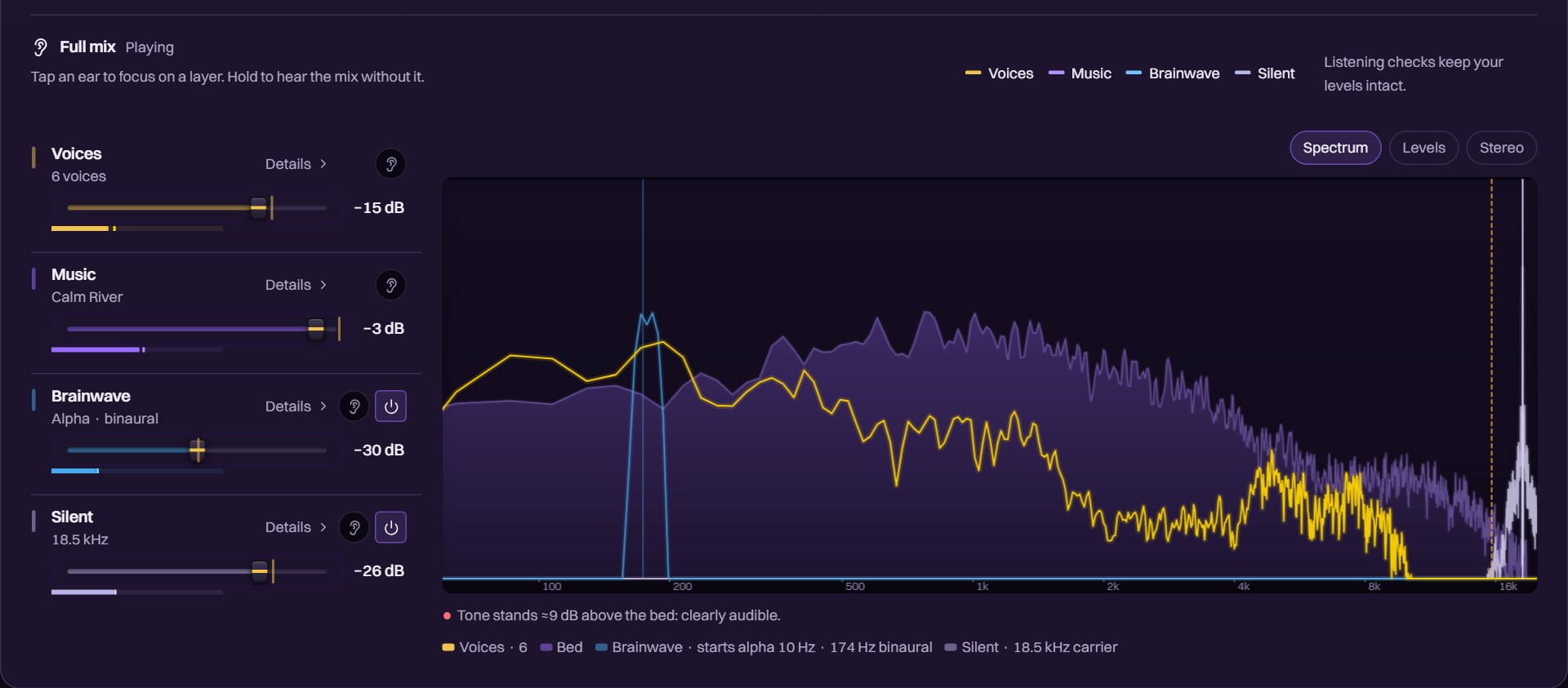Click the 'Silent · 18.5 kHz carrier' footer

(1031, 647)
